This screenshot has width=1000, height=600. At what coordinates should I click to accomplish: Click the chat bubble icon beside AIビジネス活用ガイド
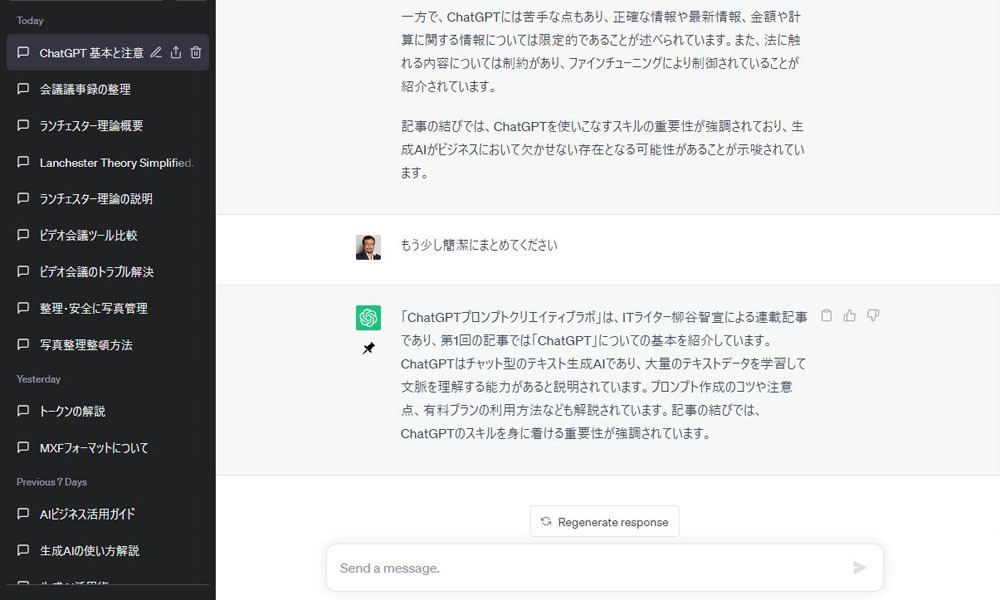(23, 513)
